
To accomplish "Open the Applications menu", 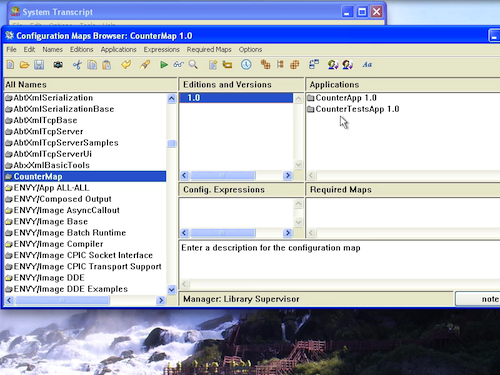I will [x=118, y=49].
